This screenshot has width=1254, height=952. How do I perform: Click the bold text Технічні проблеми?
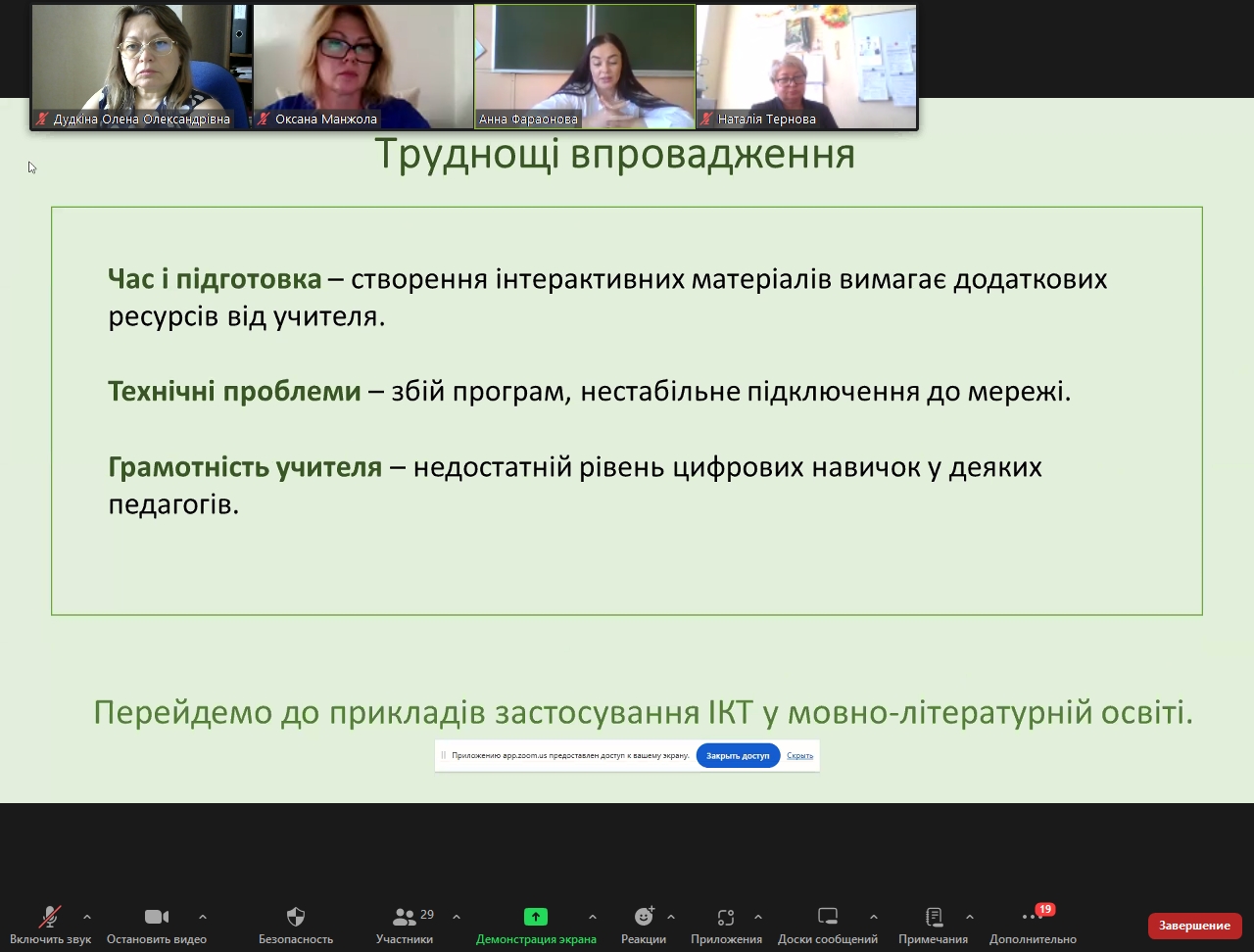(x=234, y=392)
